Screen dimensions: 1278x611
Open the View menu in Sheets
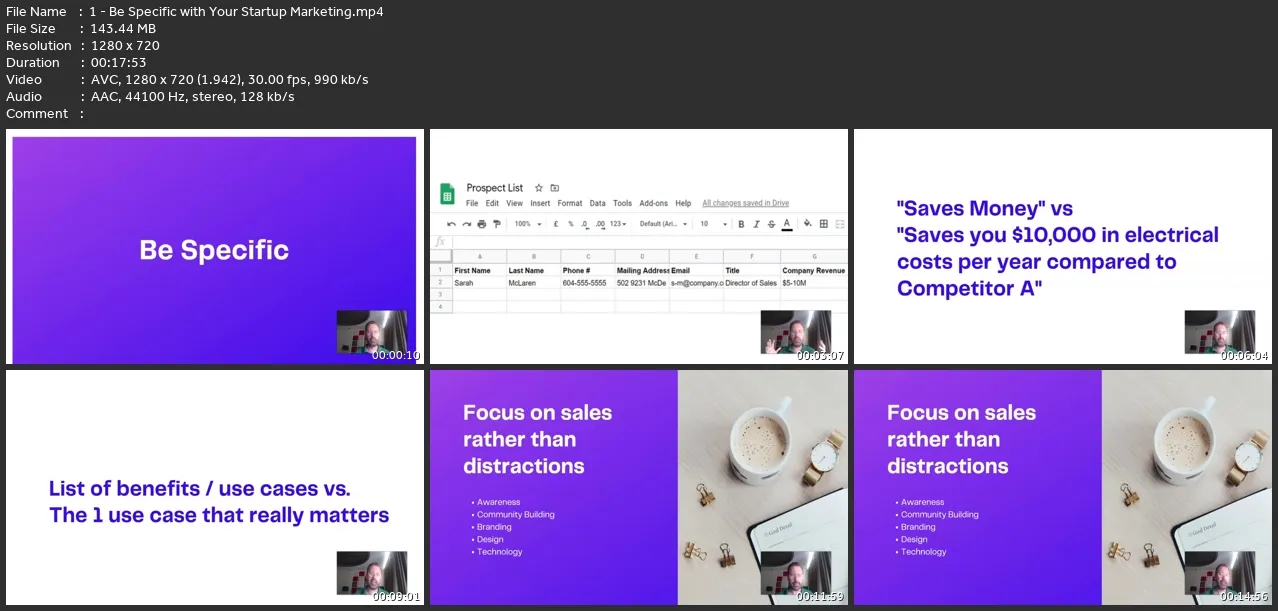tap(514, 203)
